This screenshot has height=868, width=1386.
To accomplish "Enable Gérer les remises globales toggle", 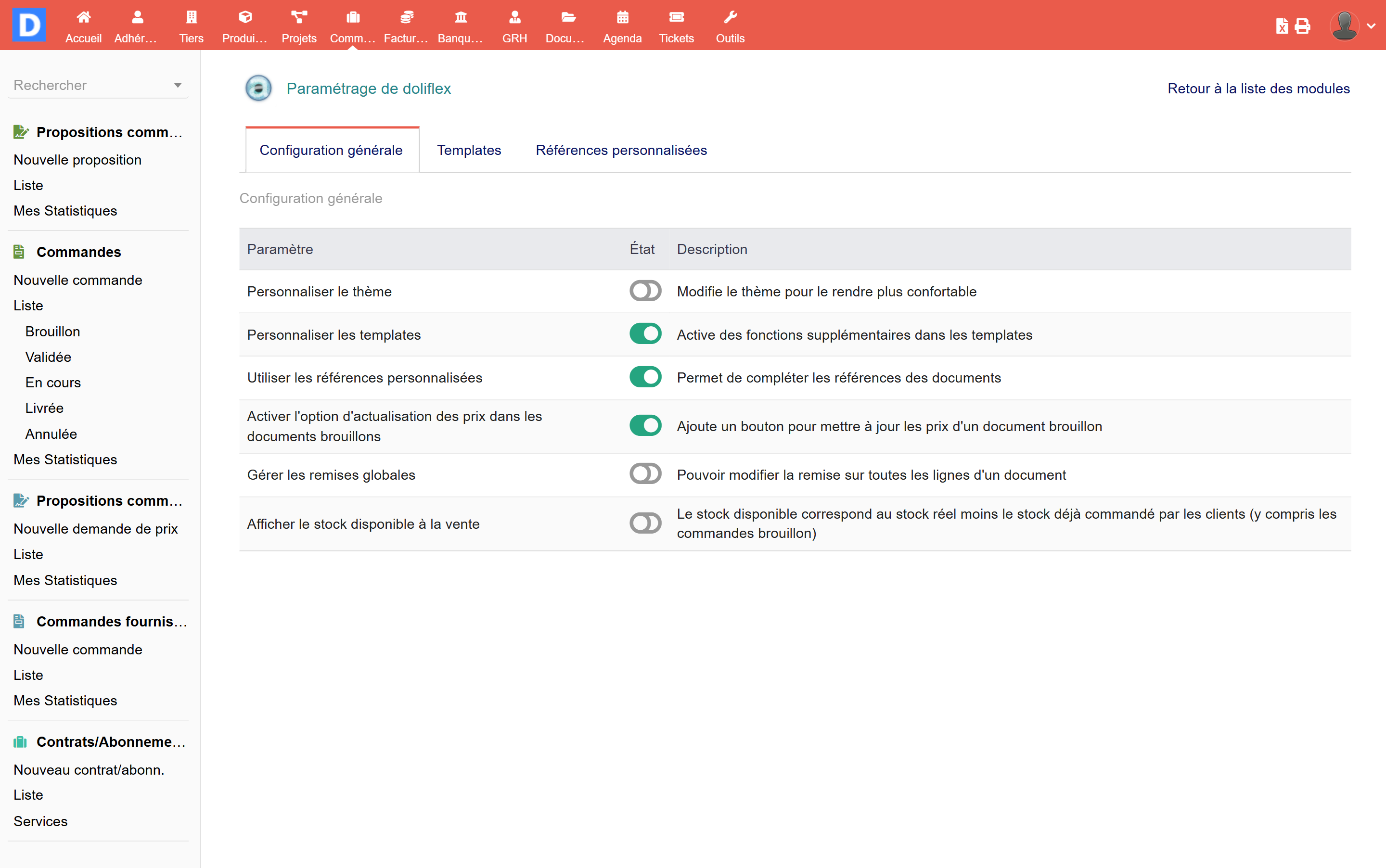I will (x=645, y=474).
